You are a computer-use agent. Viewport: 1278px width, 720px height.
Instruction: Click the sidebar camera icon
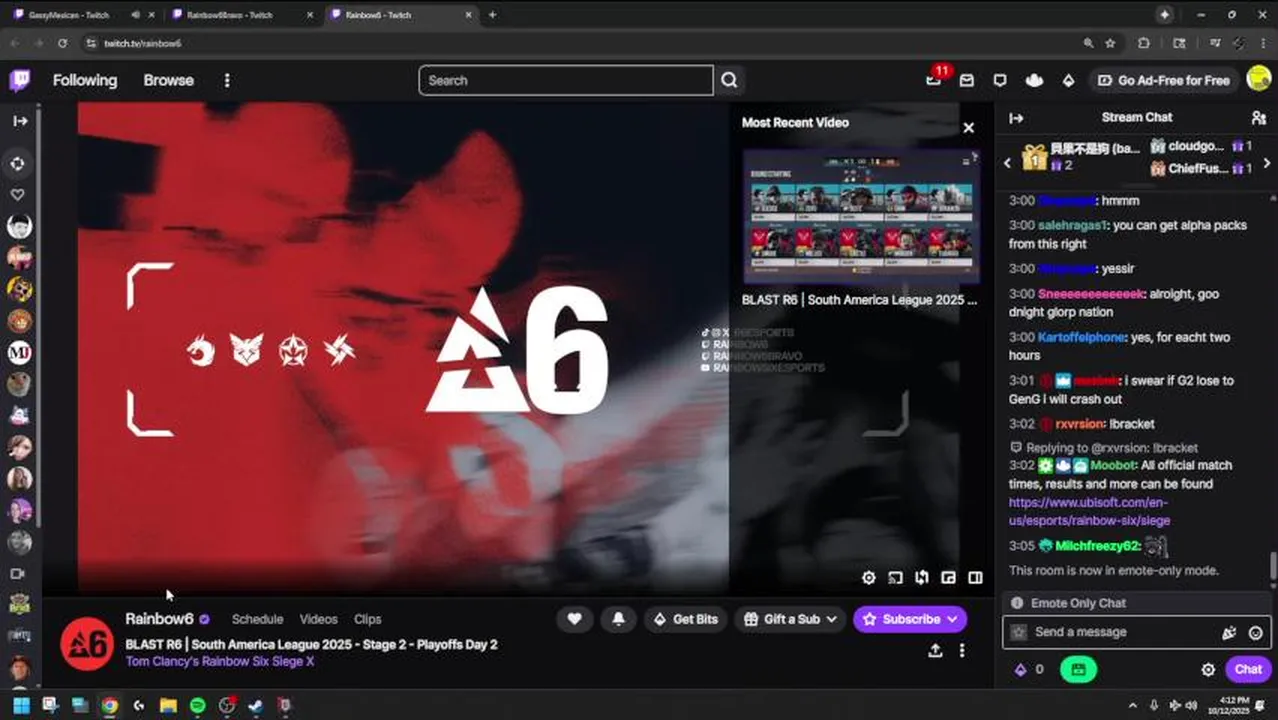click(x=18, y=574)
